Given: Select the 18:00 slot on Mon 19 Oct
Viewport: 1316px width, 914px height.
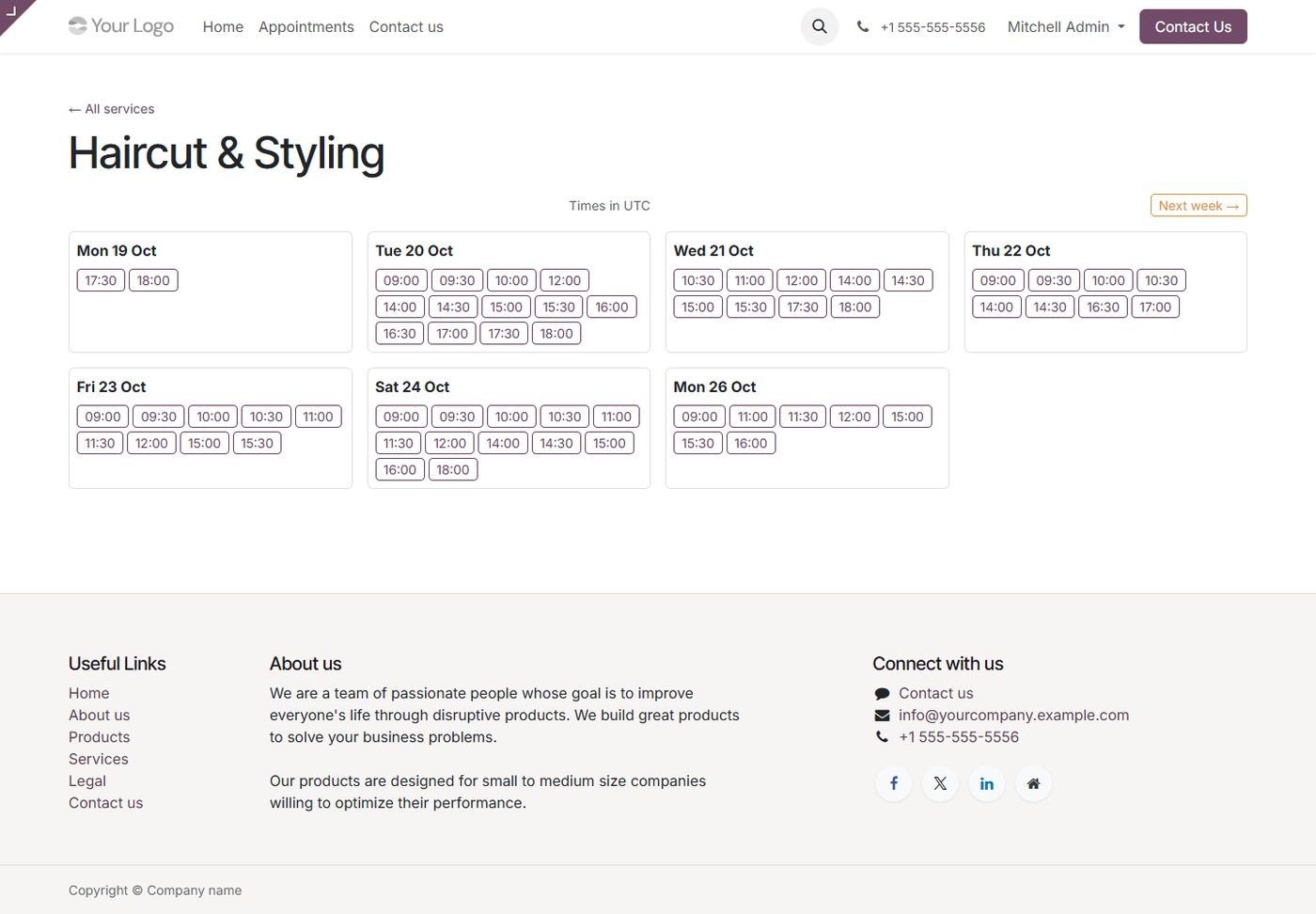Looking at the screenshot, I should 153,280.
